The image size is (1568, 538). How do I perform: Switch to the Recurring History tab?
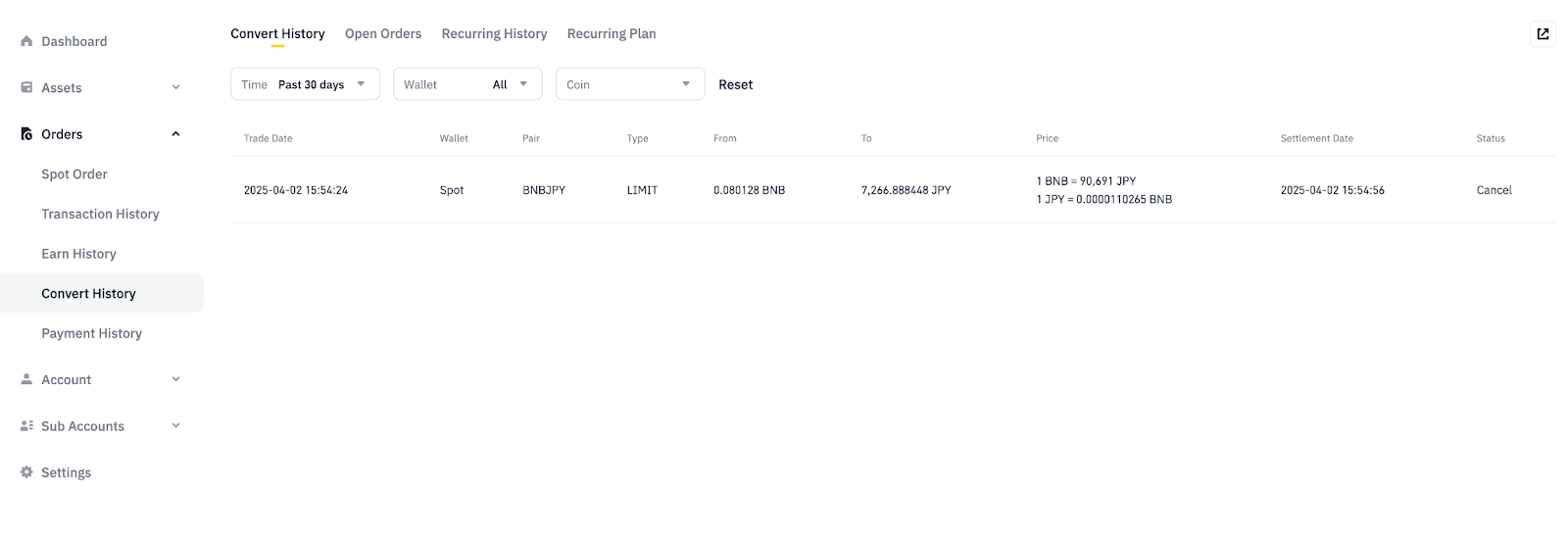pyautogui.click(x=494, y=33)
